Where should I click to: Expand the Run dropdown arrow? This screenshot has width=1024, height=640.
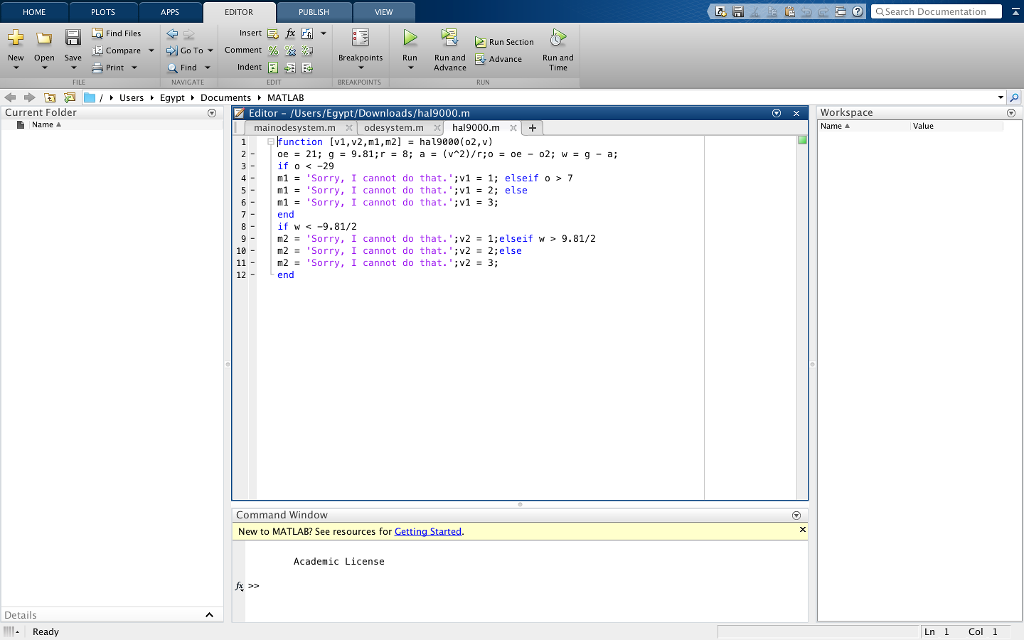click(x=409, y=67)
